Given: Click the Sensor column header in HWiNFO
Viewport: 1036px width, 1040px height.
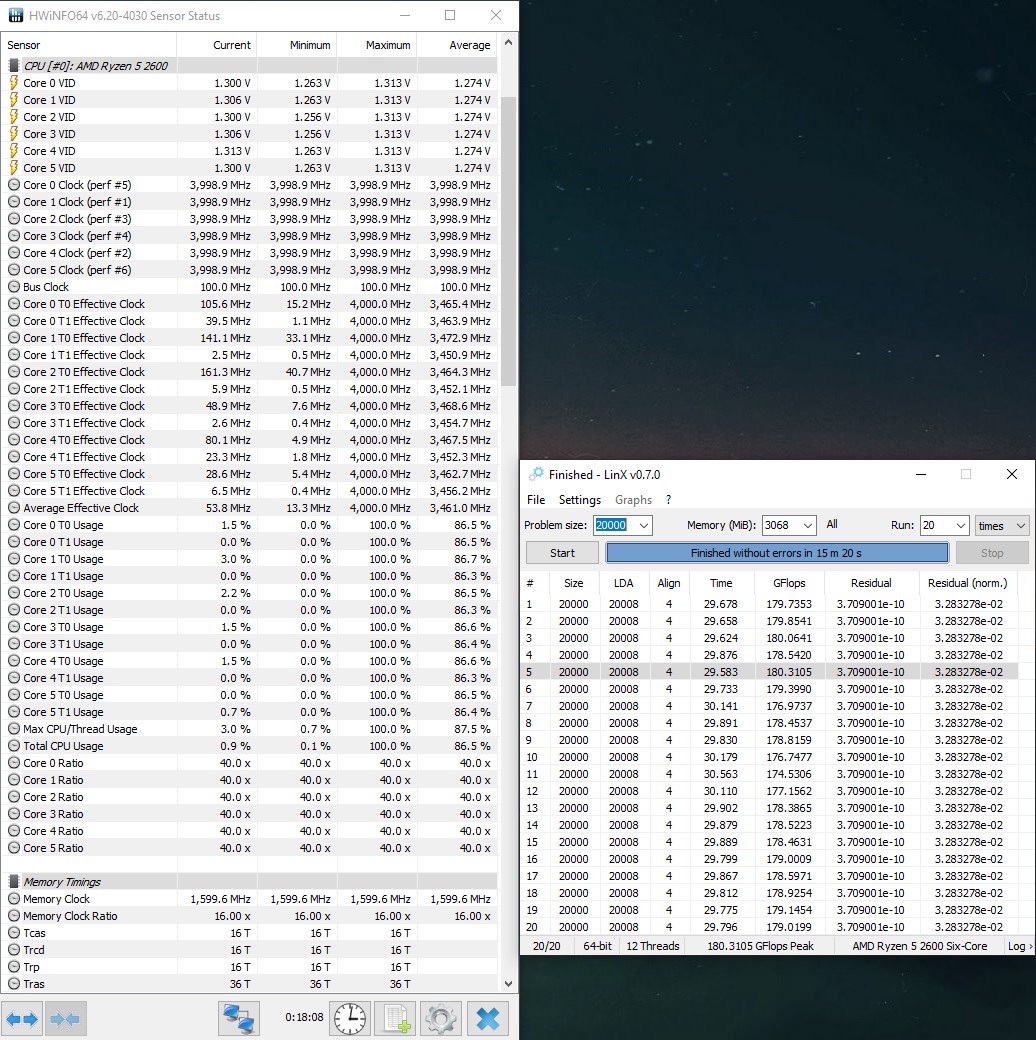Looking at the screenshot, I should (89, 44).
